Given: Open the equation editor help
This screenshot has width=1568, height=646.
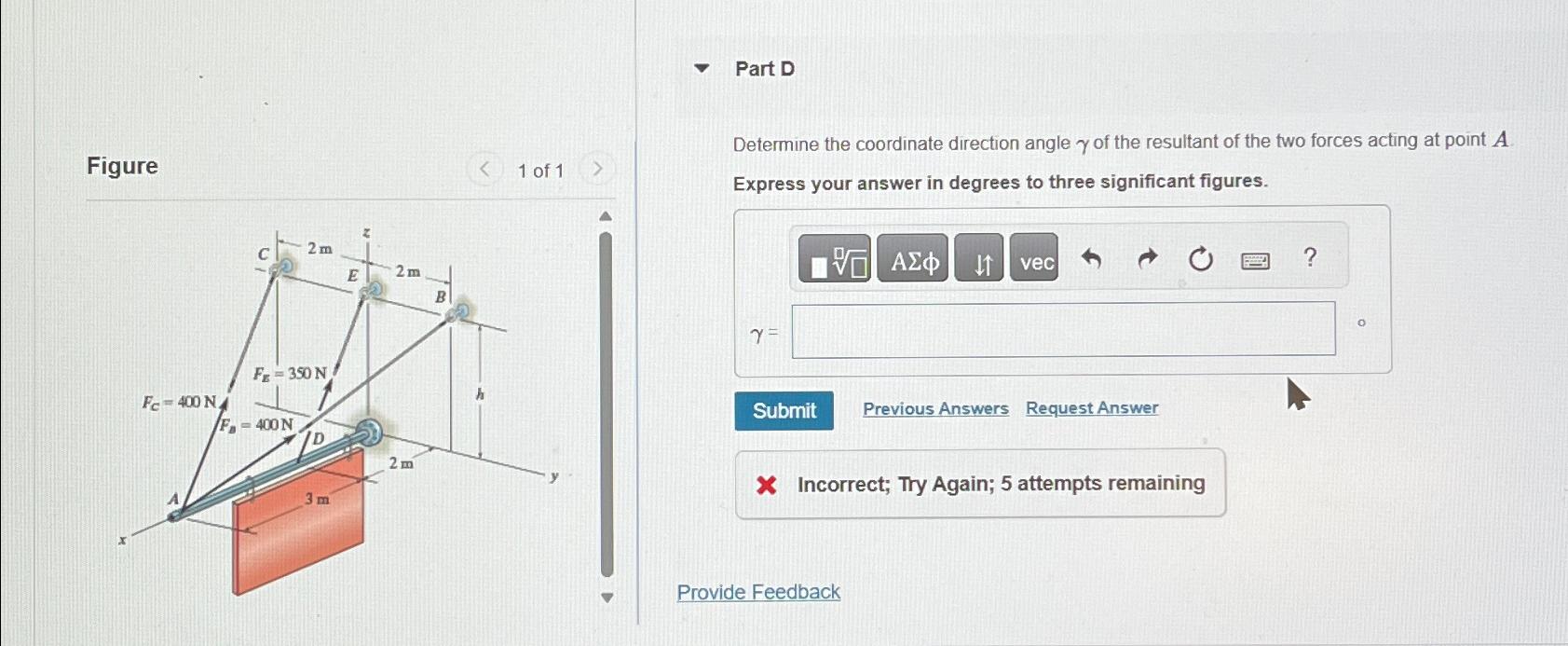Looking at the screenshot, I should point(1309,258).
